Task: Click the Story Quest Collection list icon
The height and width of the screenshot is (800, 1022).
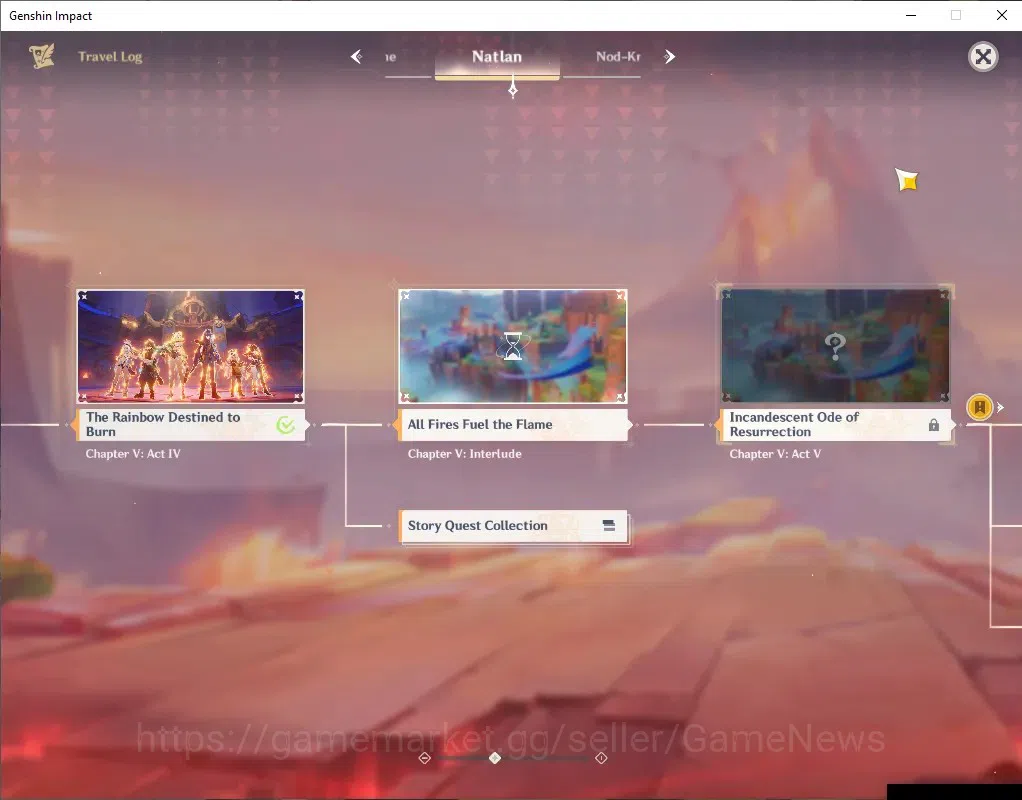Action: pos(609,526)
